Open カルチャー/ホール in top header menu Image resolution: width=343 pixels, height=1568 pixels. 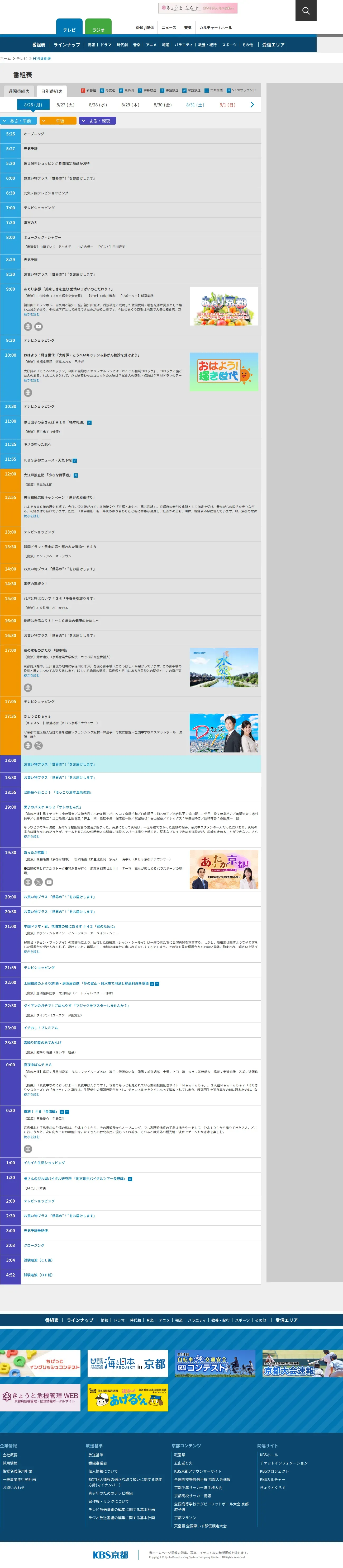point(216,27)
